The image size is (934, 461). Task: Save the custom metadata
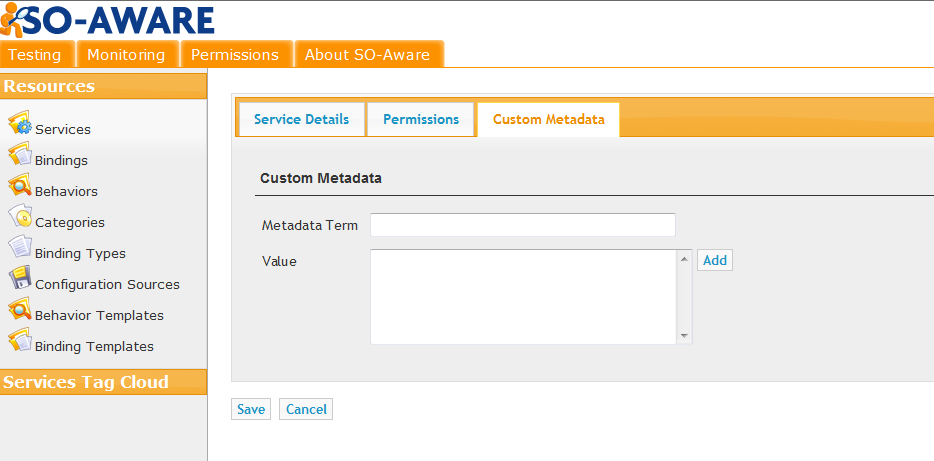[x=251, y=409]
